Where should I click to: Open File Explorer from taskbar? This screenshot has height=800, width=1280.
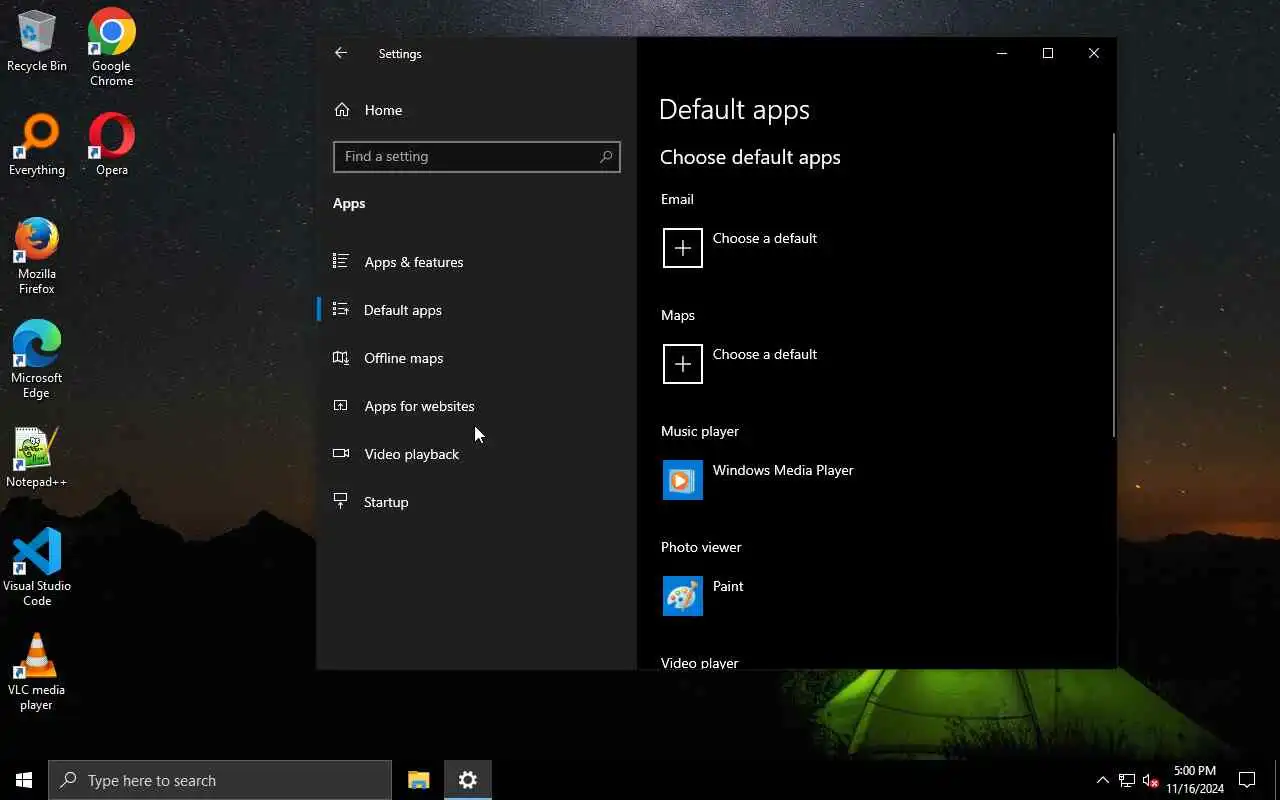tap(419, 780)
